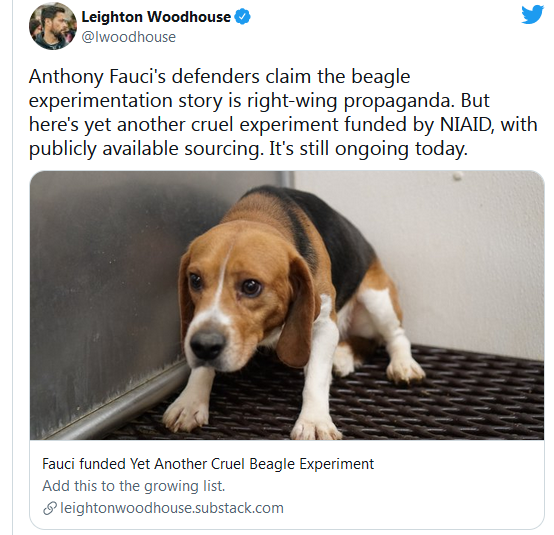Click the grated floor in the link image
The height and width of the screenshot is (535, 554).
coord(424,406)
